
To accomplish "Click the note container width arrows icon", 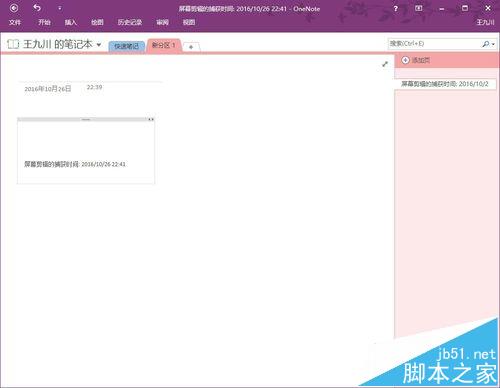I will click(x=151, y=119).
